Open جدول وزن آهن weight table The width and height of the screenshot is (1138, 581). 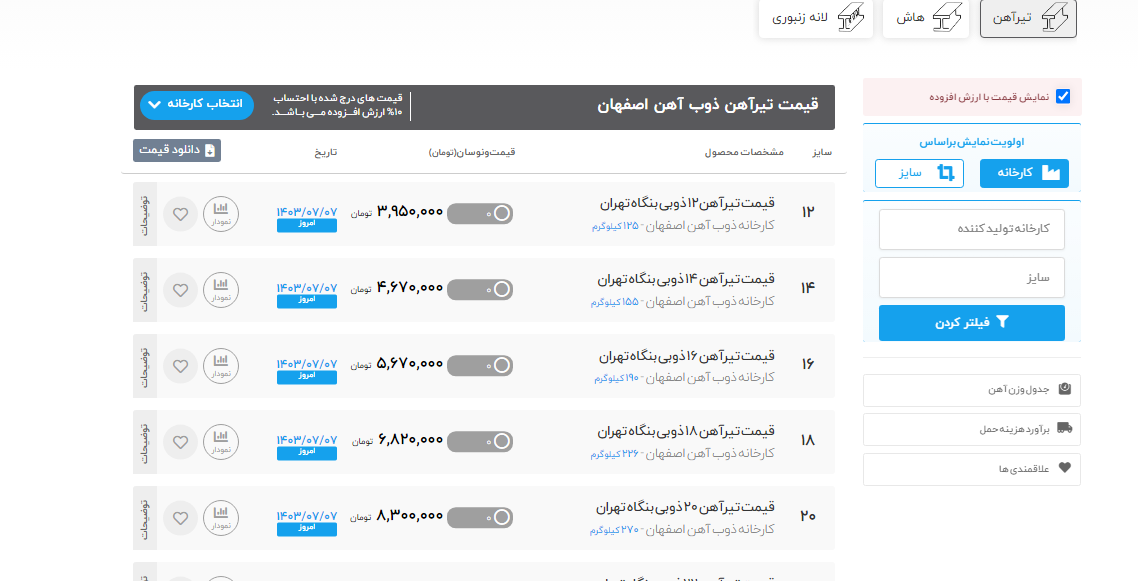[x=971, y=389]
